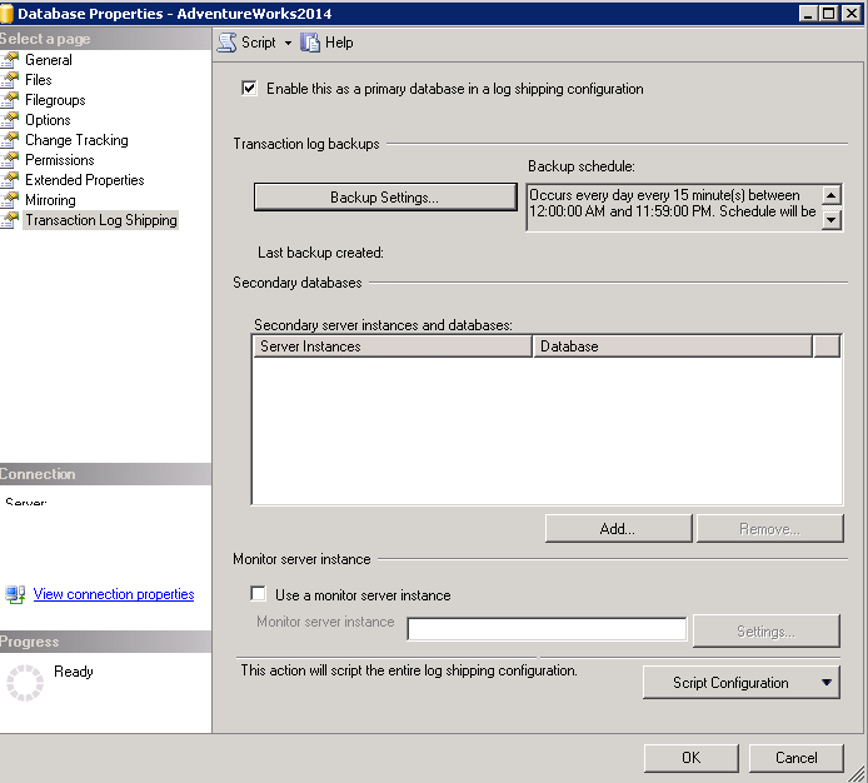This screenshot has height=783, width=868.
Task: Click the 'Ready' progress status text
Action: pos(74,672)
